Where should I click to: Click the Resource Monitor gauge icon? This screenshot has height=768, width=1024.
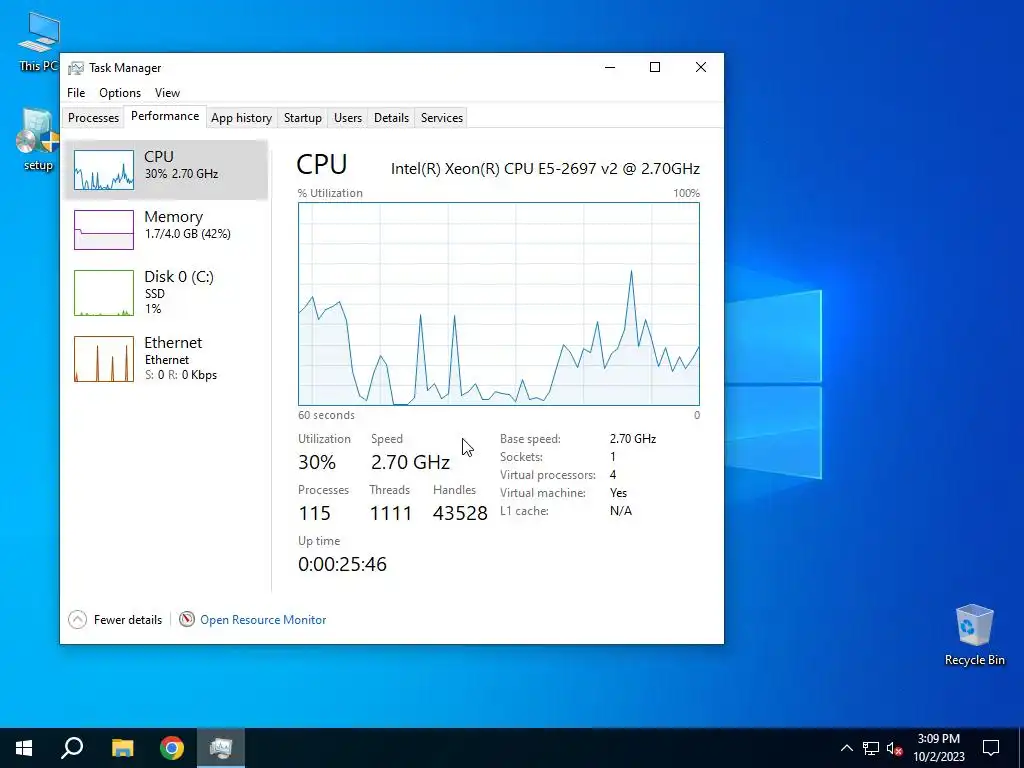pos(187,619)
